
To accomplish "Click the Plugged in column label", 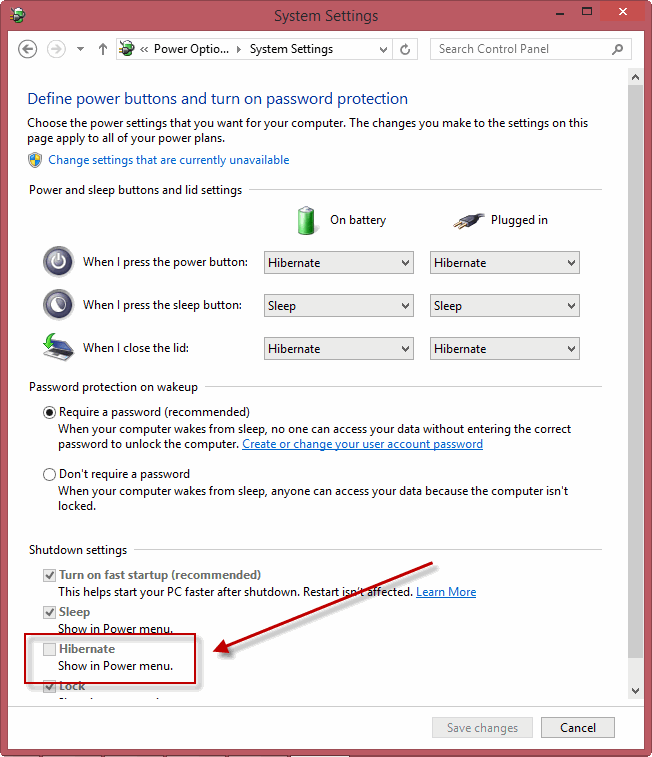I will pos(519,220).
